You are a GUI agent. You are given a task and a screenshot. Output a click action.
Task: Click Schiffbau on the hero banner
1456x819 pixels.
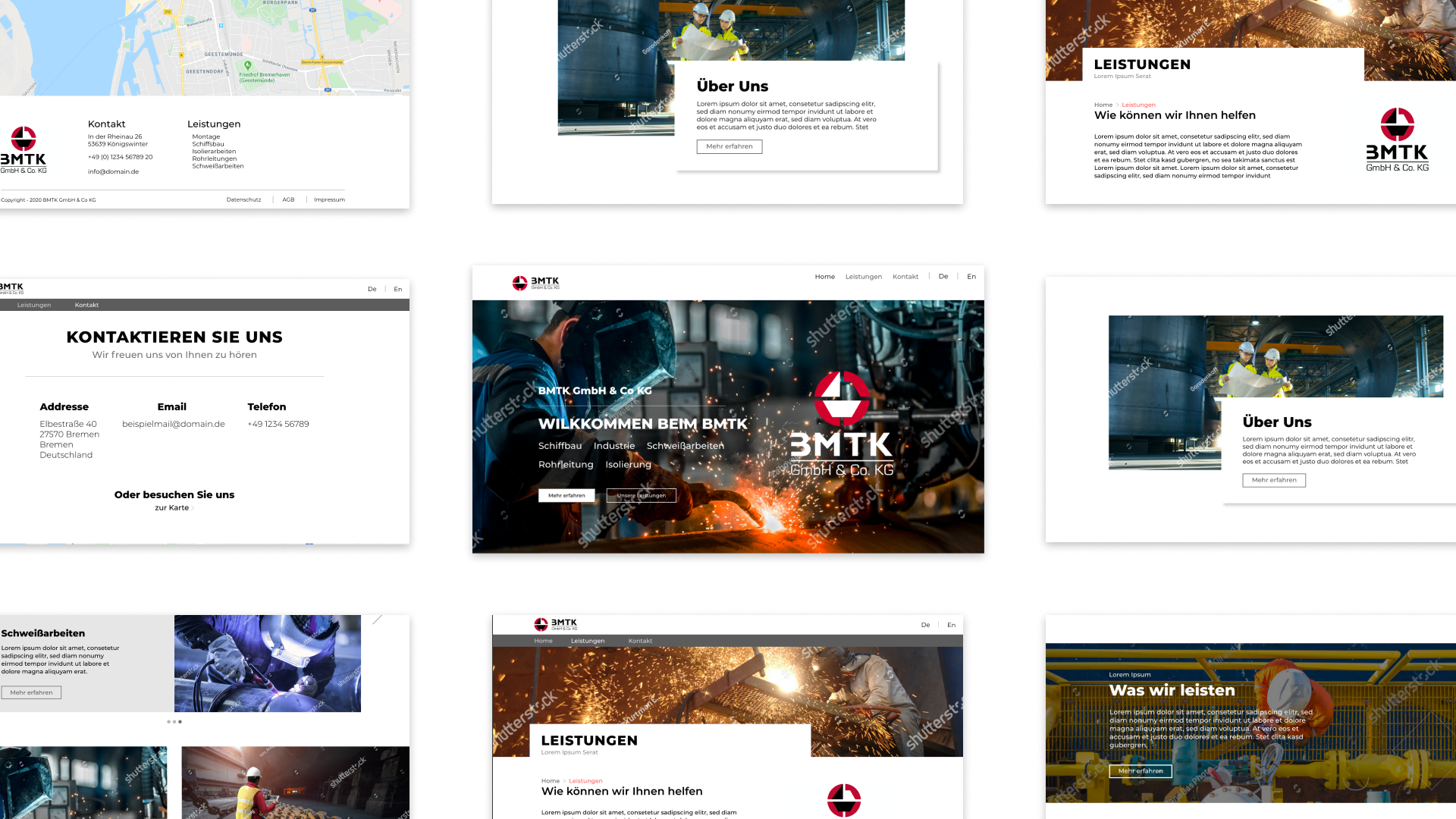pos(560,446)
